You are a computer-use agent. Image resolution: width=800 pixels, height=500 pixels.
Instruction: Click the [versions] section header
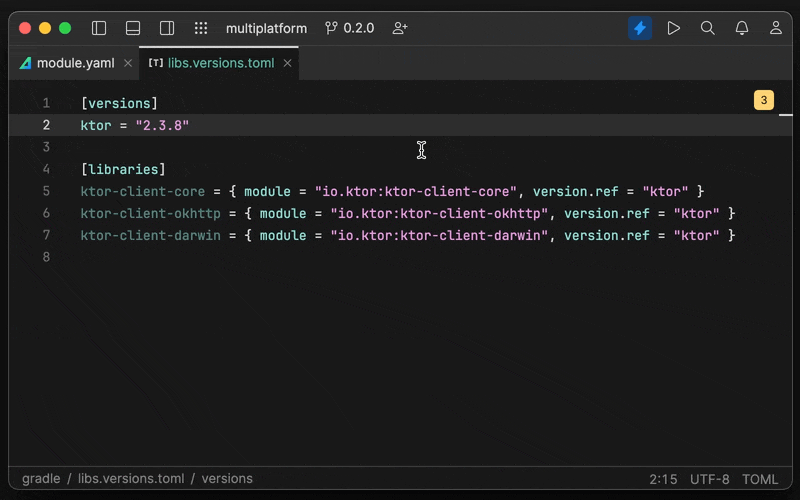tap(119, 104)
